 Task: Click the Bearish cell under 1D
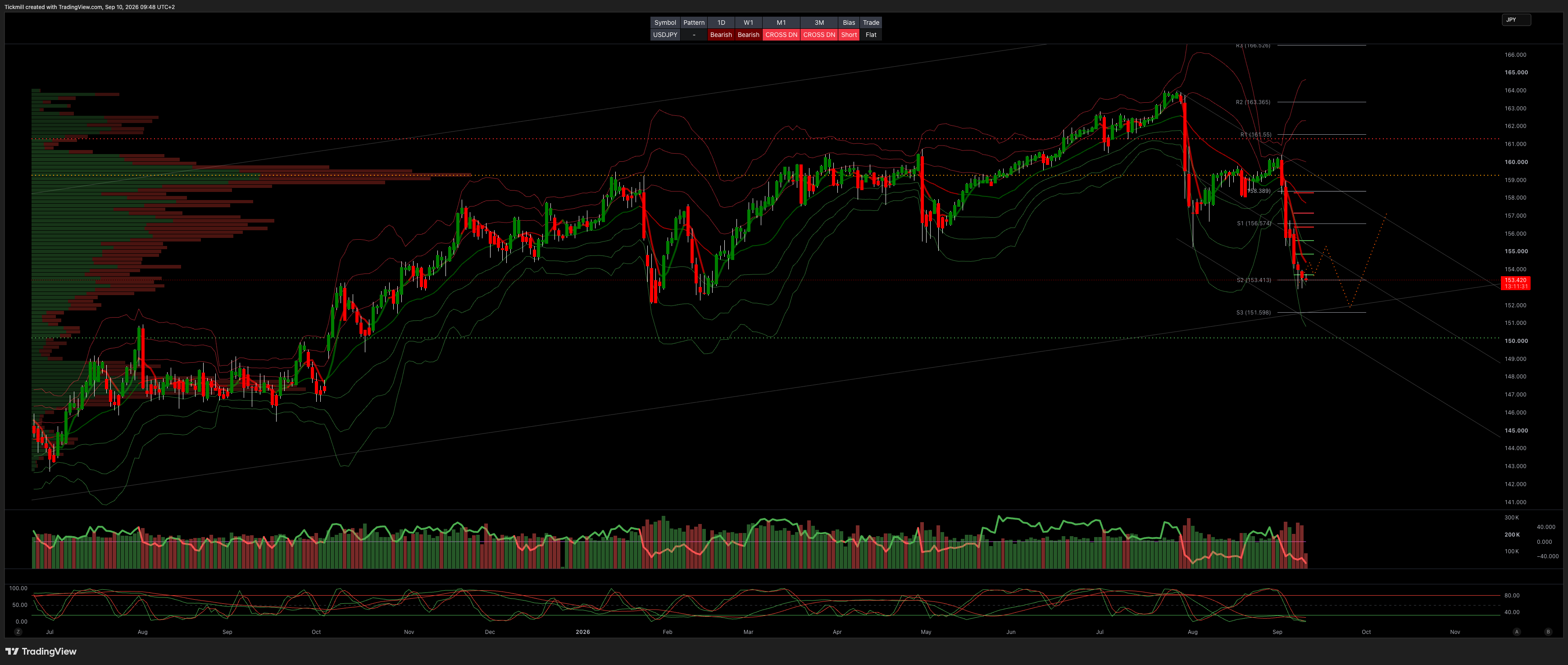721,35
